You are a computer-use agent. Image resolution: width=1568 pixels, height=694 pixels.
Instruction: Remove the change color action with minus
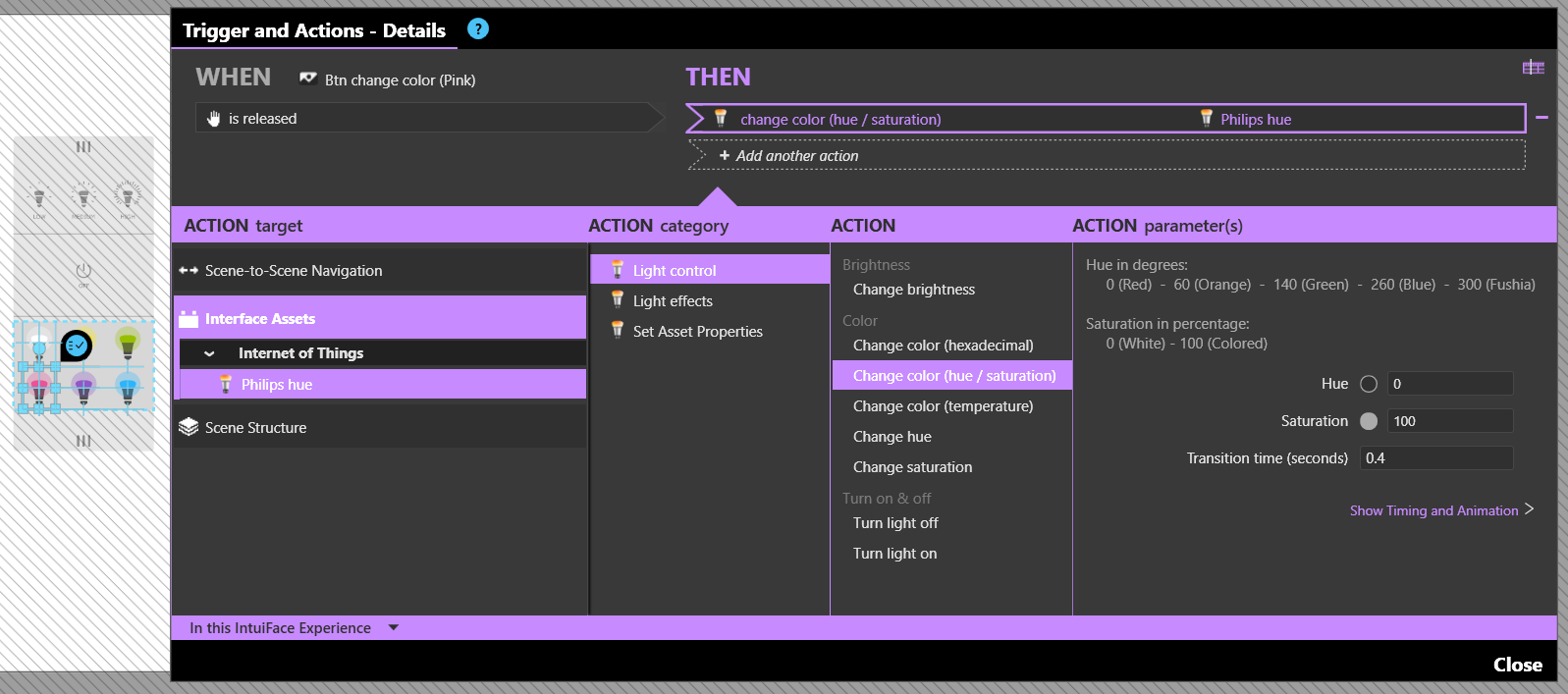coord(1541,118)
